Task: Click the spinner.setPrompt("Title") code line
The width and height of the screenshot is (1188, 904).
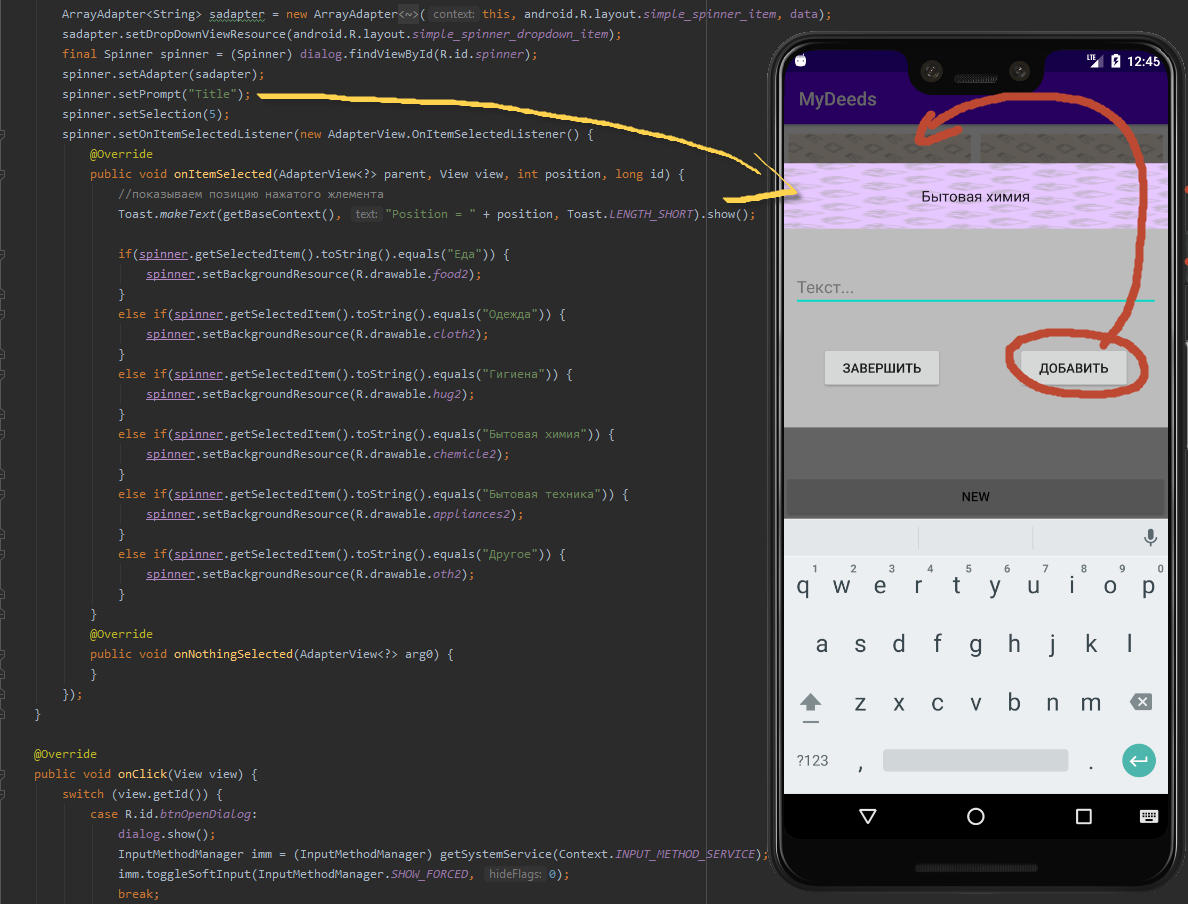Action: (156, 94)
